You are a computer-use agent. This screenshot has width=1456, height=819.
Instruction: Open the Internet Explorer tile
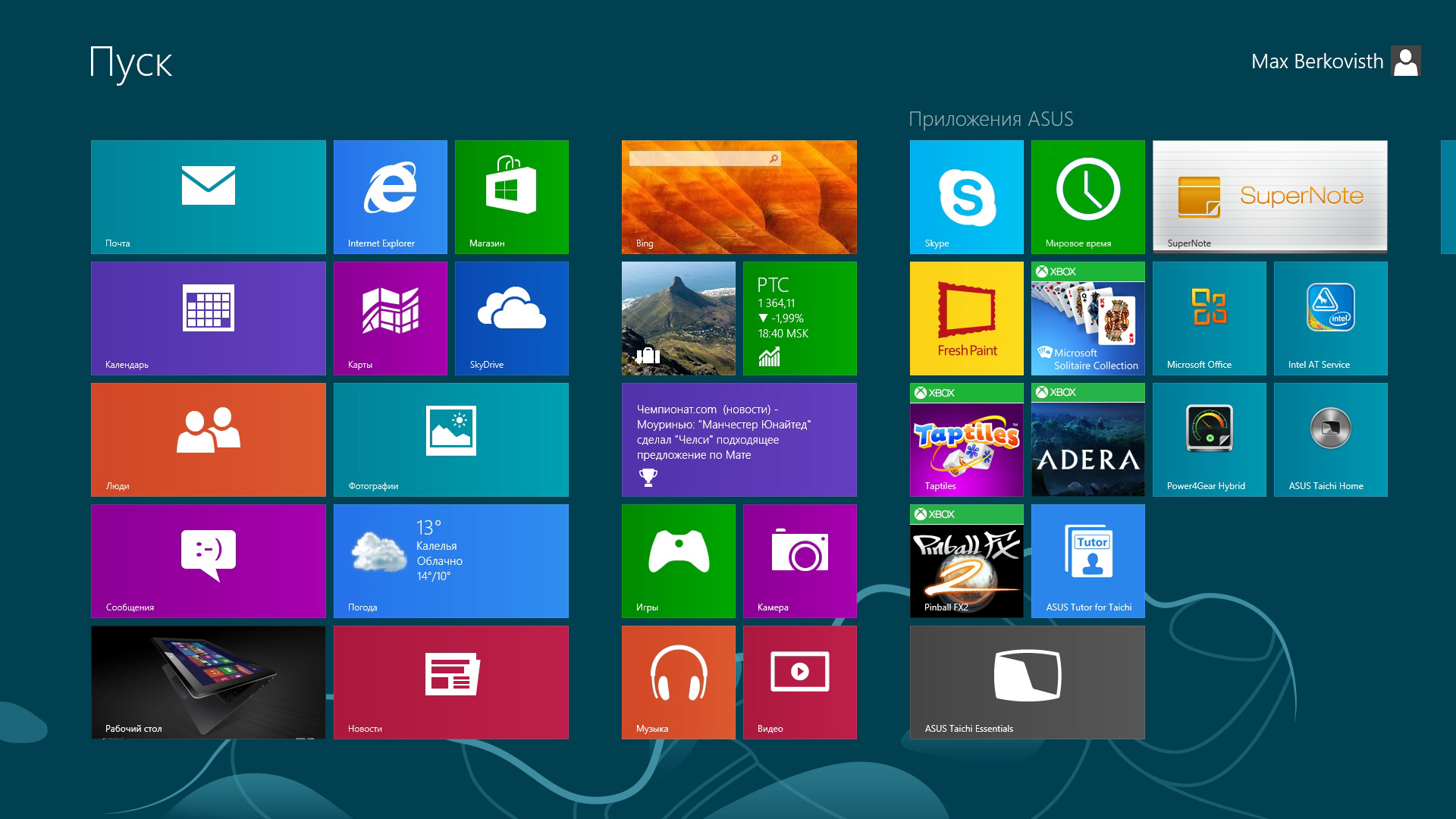391,196
